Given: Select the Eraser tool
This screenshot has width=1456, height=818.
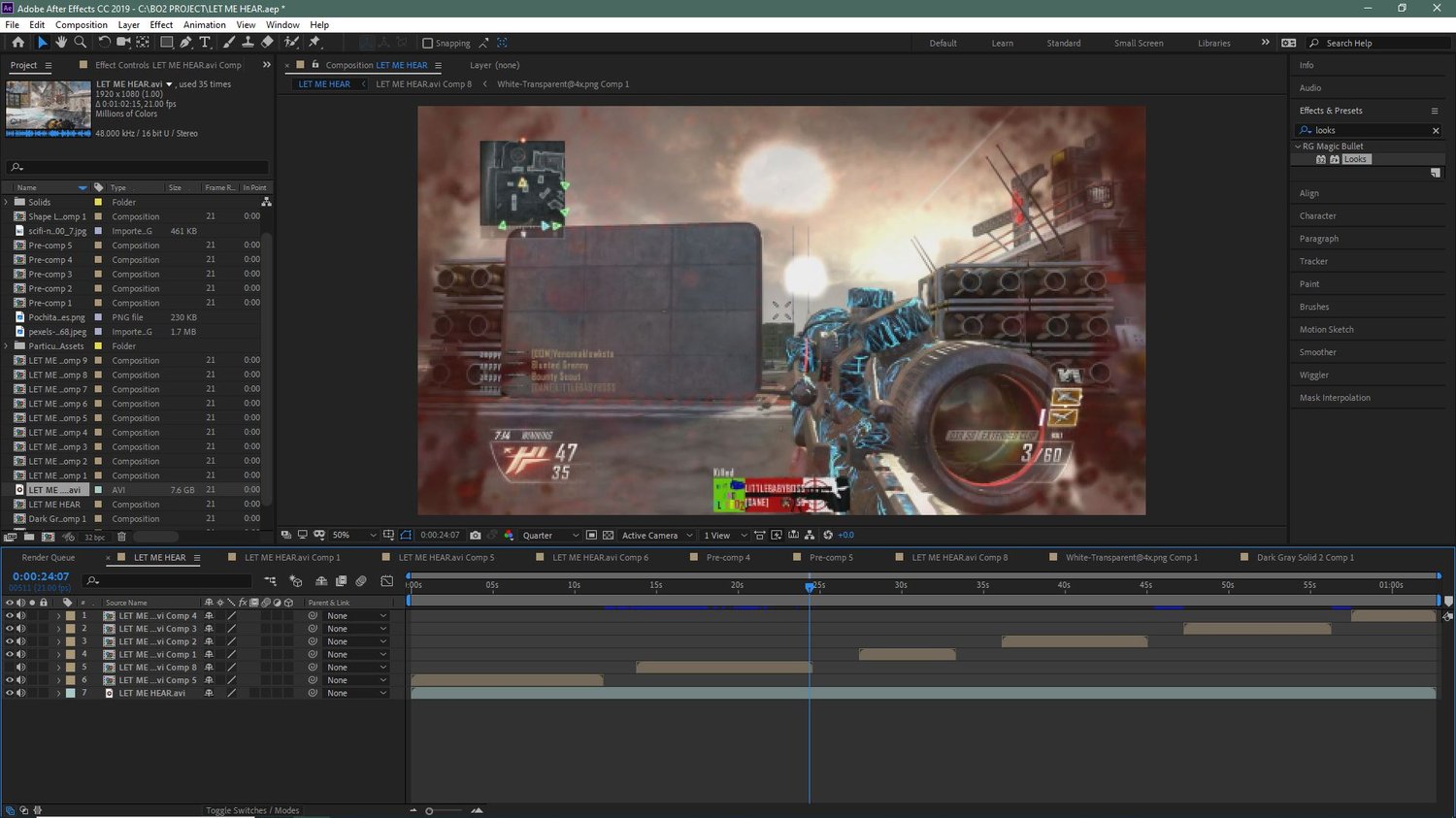Looking at the screenshot, I should click(x=267, y=43).
